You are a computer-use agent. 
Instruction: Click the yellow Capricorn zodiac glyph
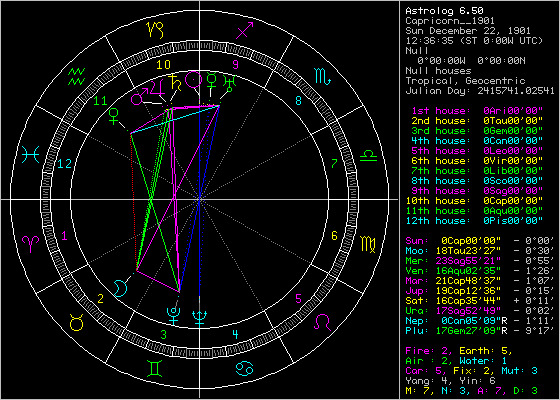click(155, 30)
